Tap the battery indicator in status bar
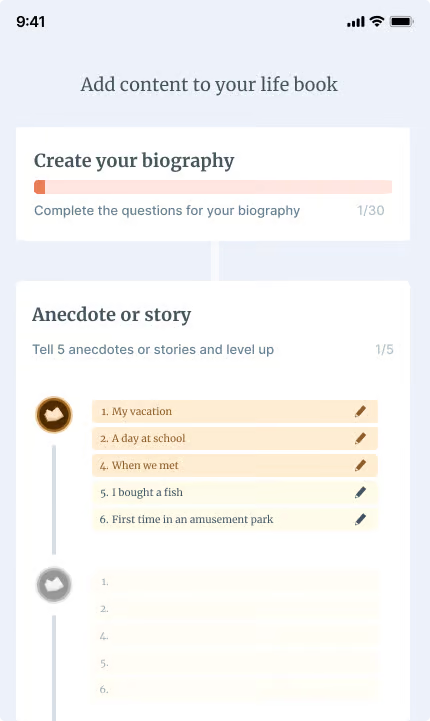The image size is (430, 721). point(402,21)
